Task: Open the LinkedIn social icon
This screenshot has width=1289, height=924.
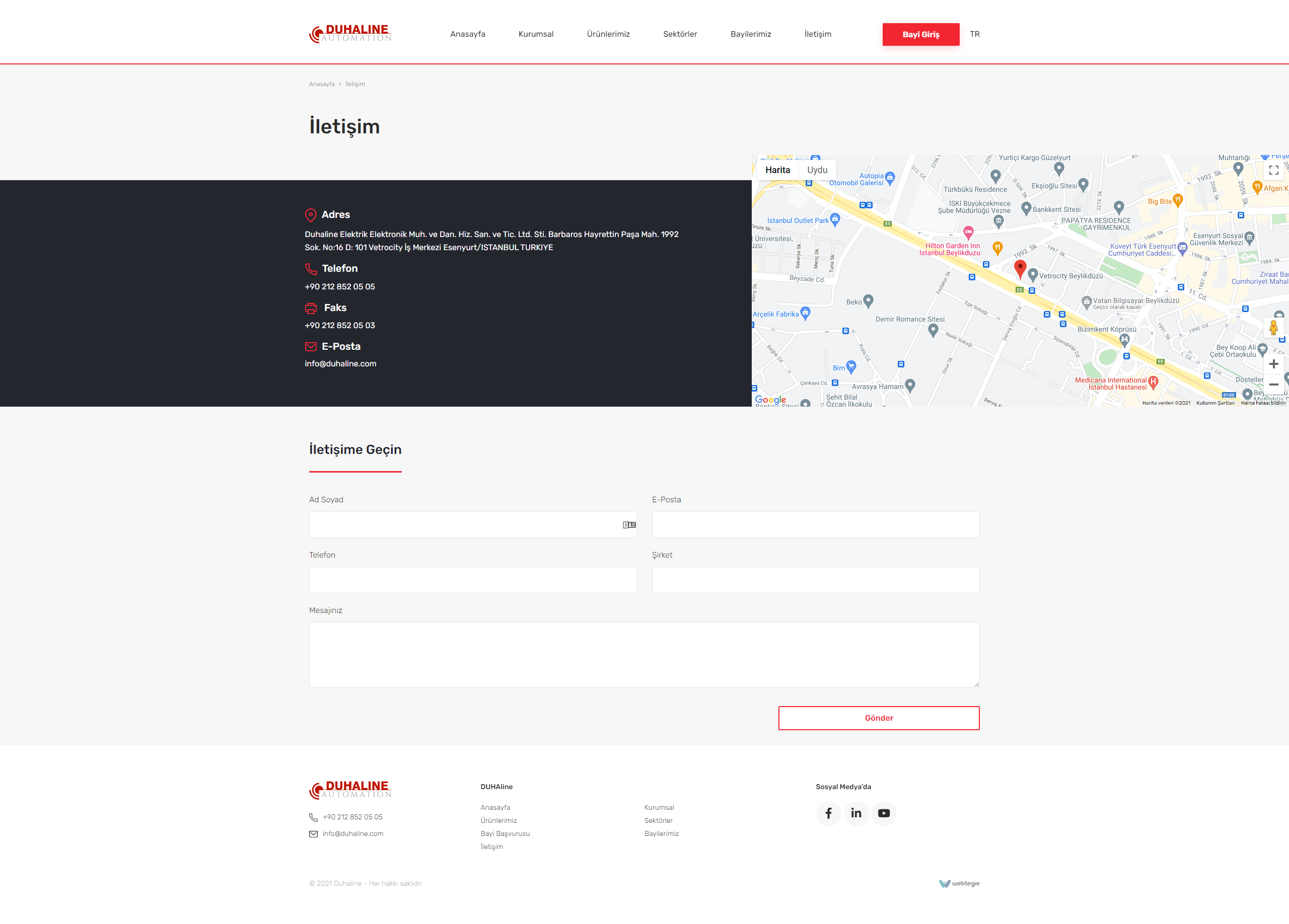Action: click(856, 813)
